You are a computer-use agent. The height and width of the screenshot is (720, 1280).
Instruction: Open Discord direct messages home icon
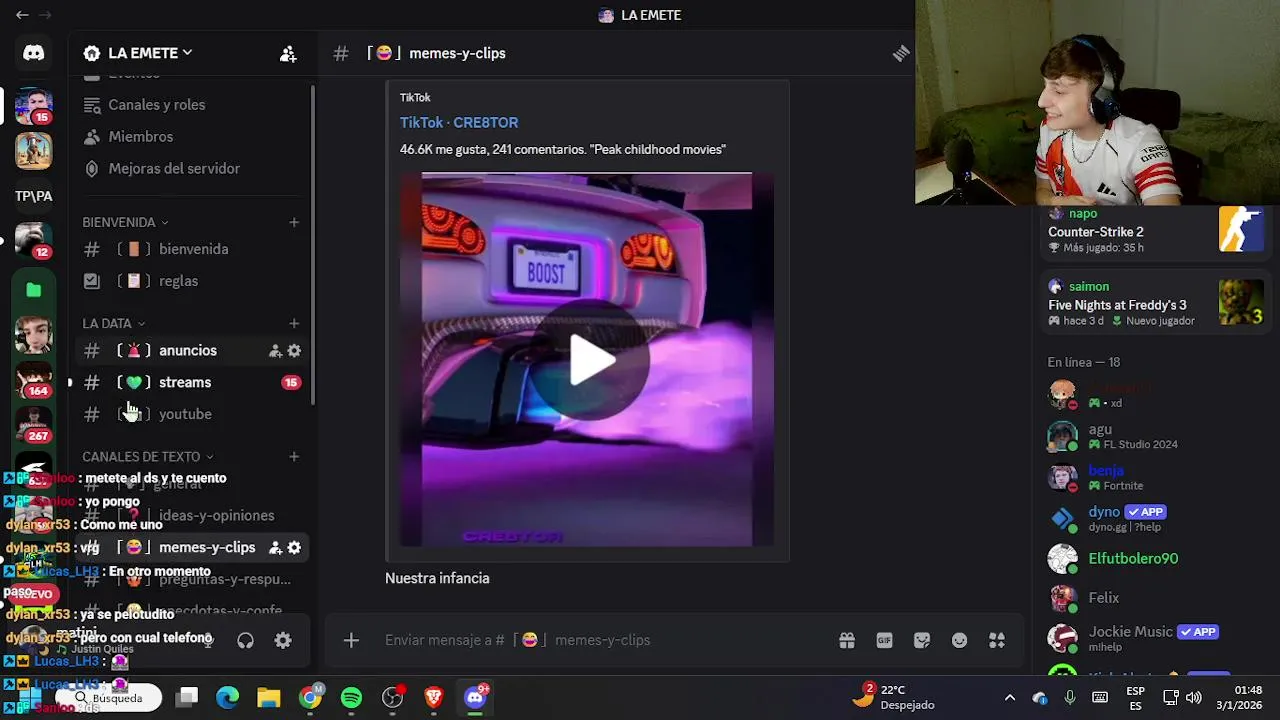(x=34, y=53)
